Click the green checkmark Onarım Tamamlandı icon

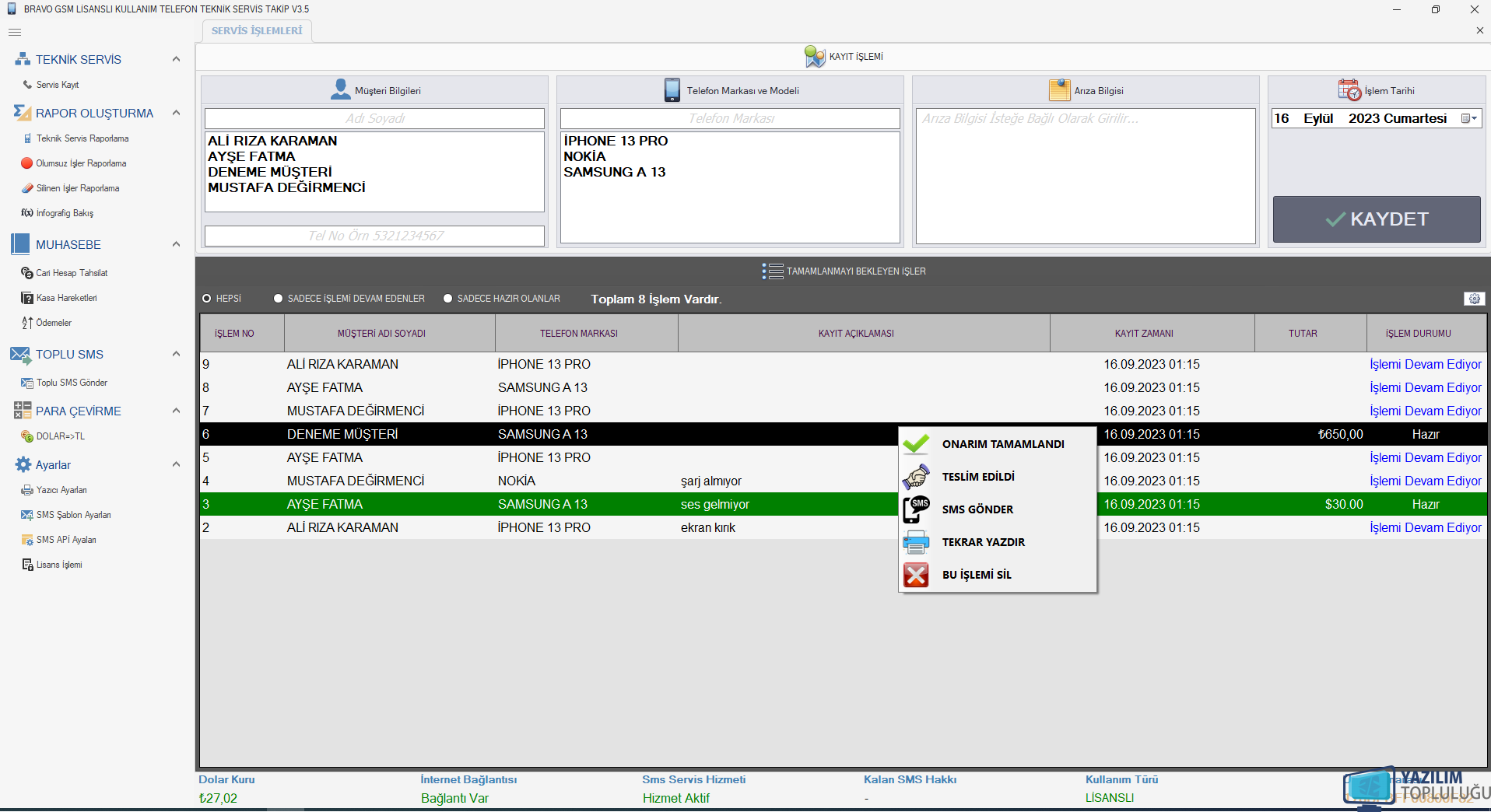[916, 444]
